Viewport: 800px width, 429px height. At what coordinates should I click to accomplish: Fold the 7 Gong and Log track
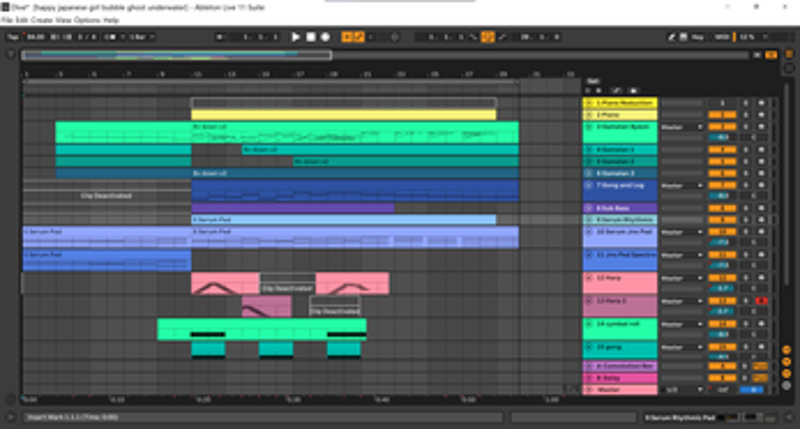[x=588, y=185]
